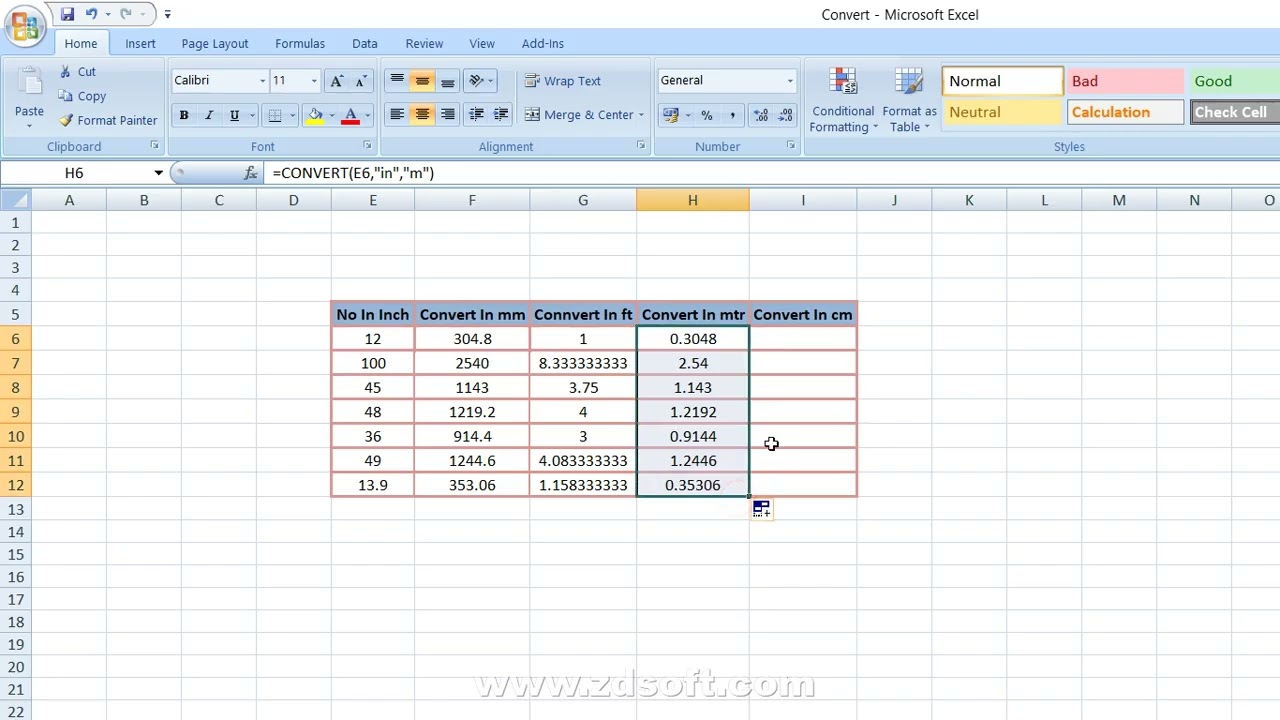The width and height of the screenshot is (1280, 720).
Task: Switch to Review tab
Action: pyautogui.click(x=424, y=44)
